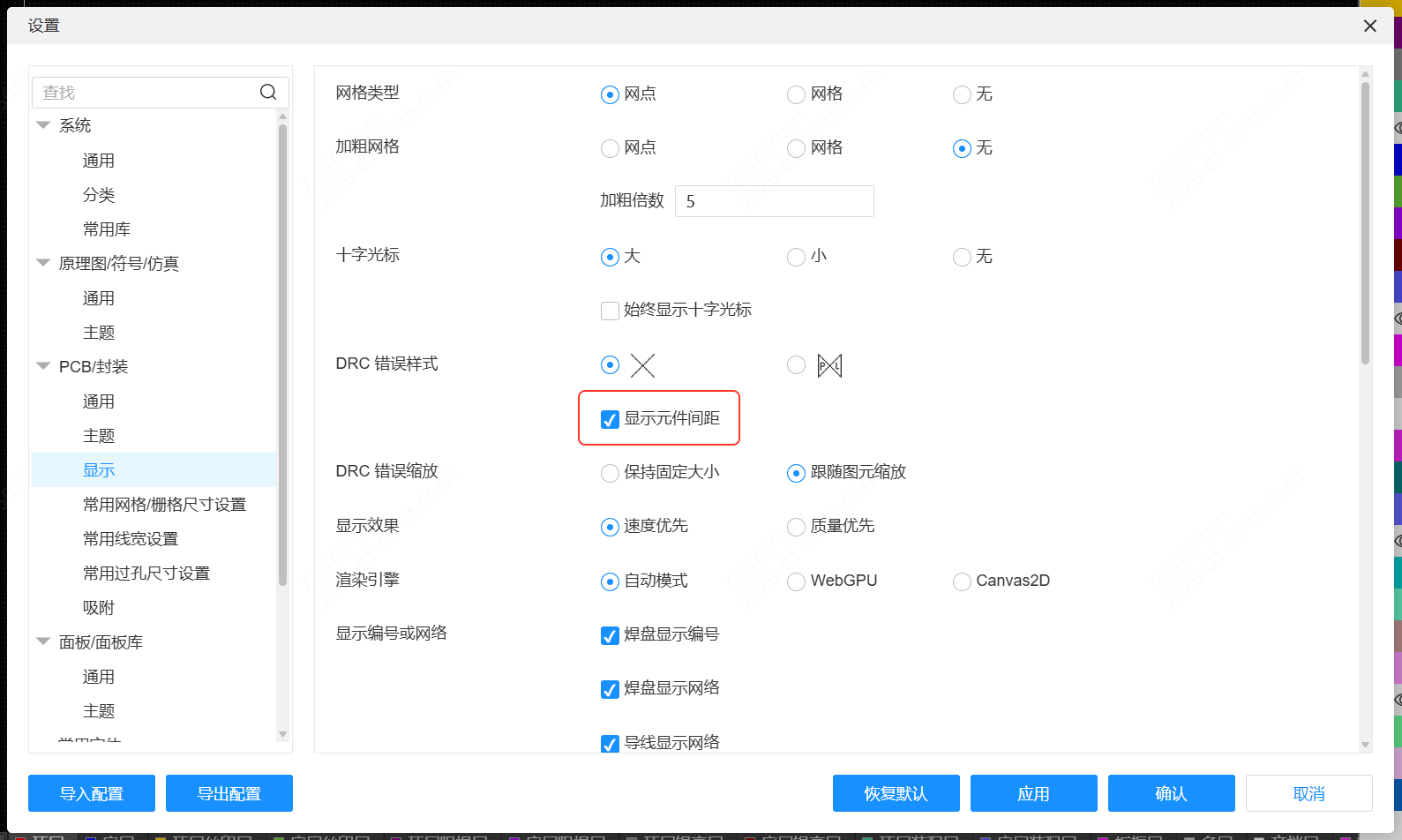
Task: Click the right settings panel scrollbar
Action: [1365, 223]
